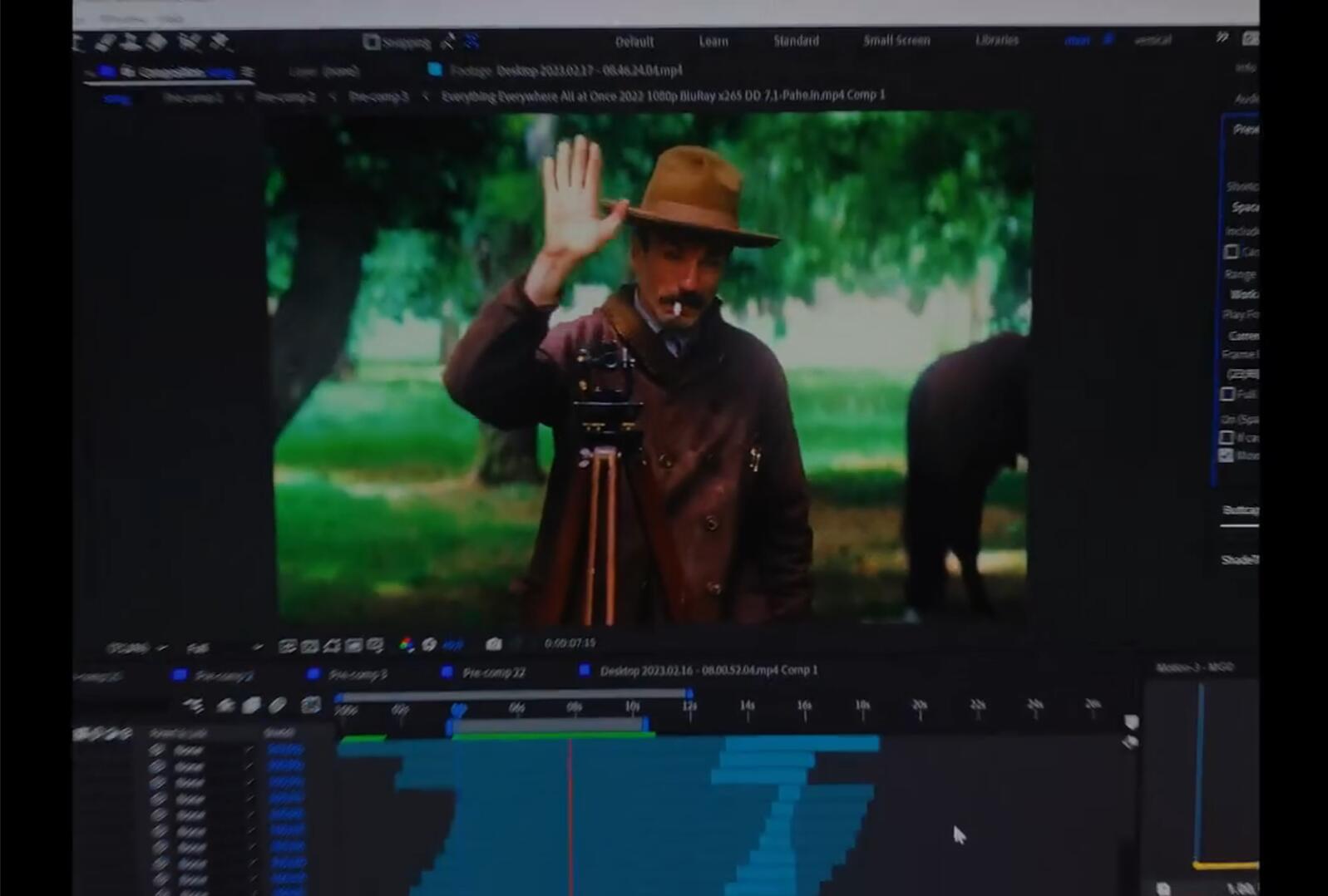Open the color channels icon under viewer
Image resolution: width=1328 pixels, height=896 pixels.
(406, 645)
